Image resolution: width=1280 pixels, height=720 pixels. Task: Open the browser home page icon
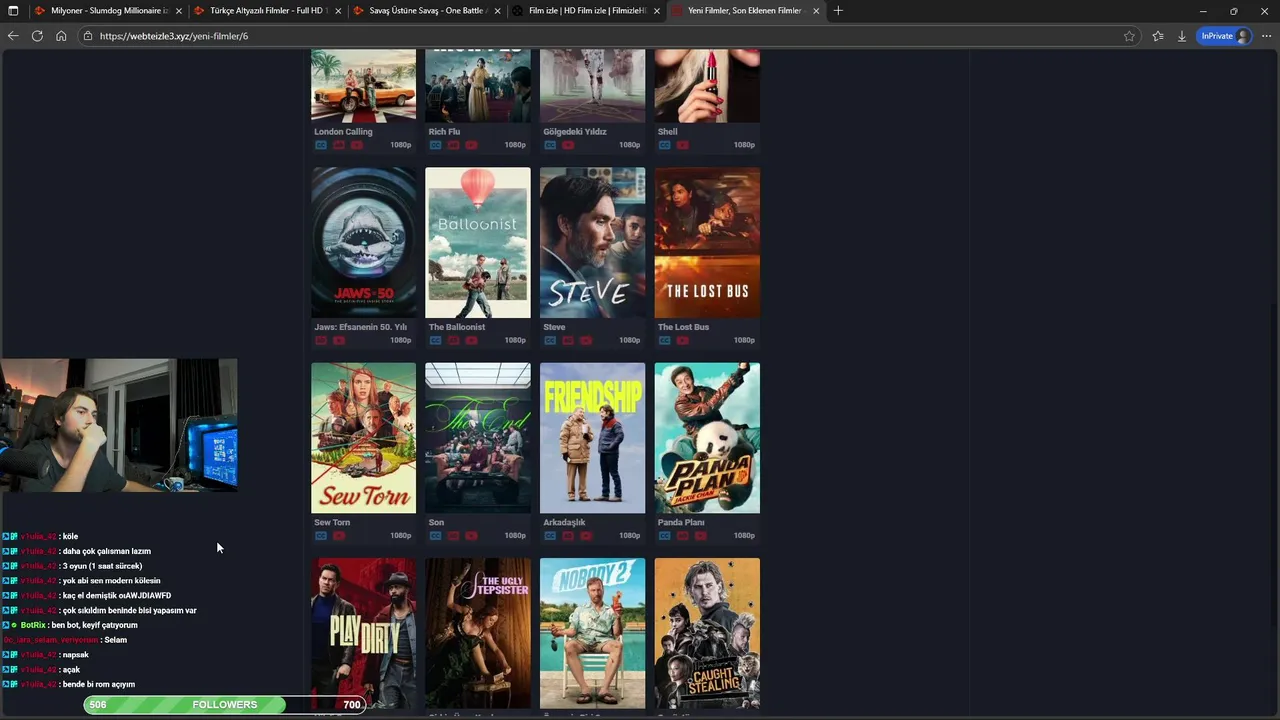pos(61,36)
